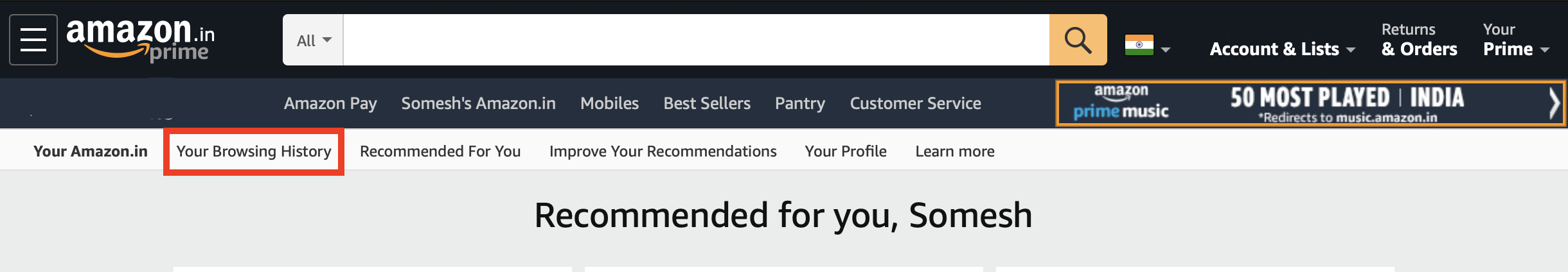
Task: Click the banner's right arrow chevron
Action: pos(1554,103)
